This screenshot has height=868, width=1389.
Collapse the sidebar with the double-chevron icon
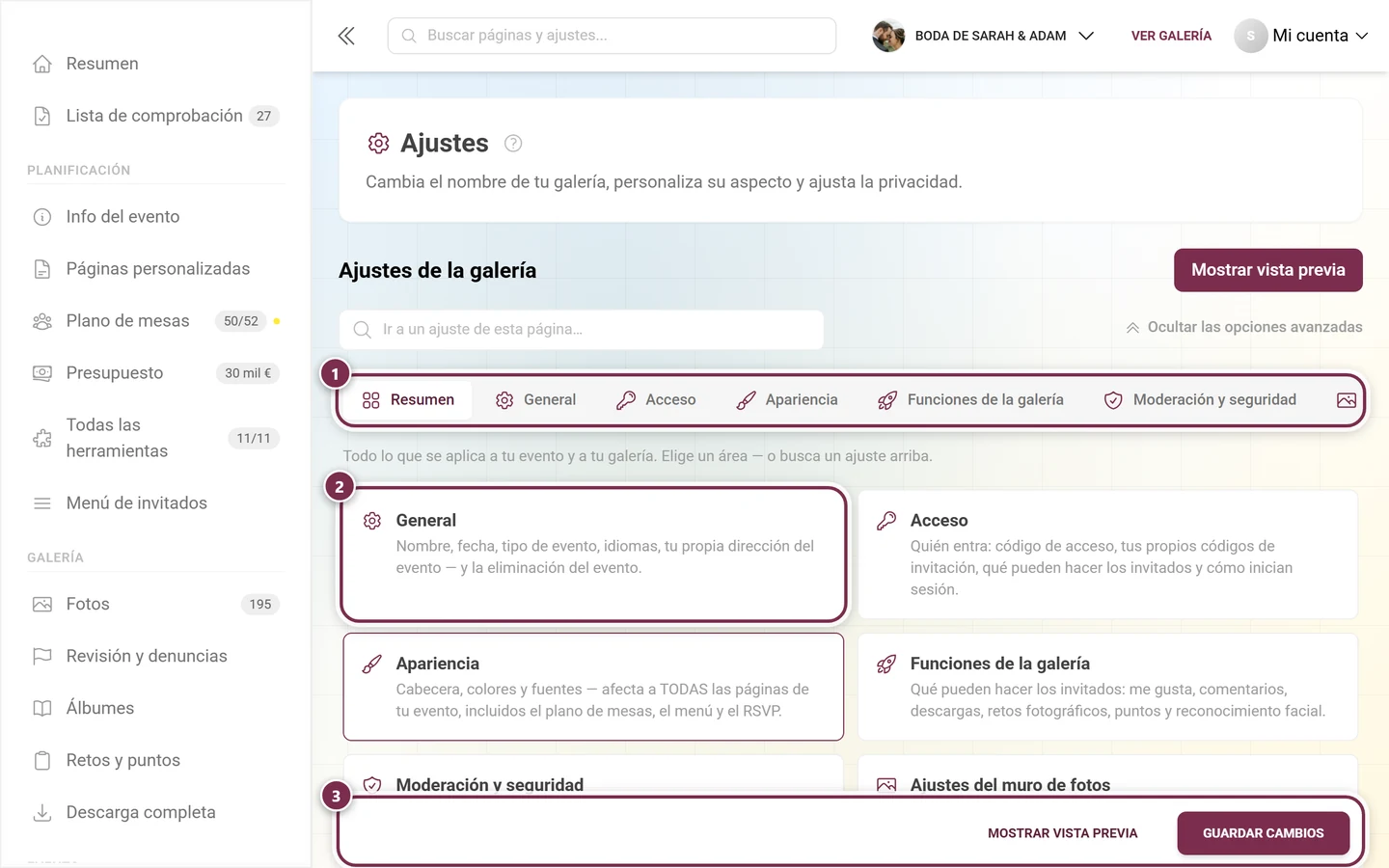pyautogui.click(x=346, y=36)
